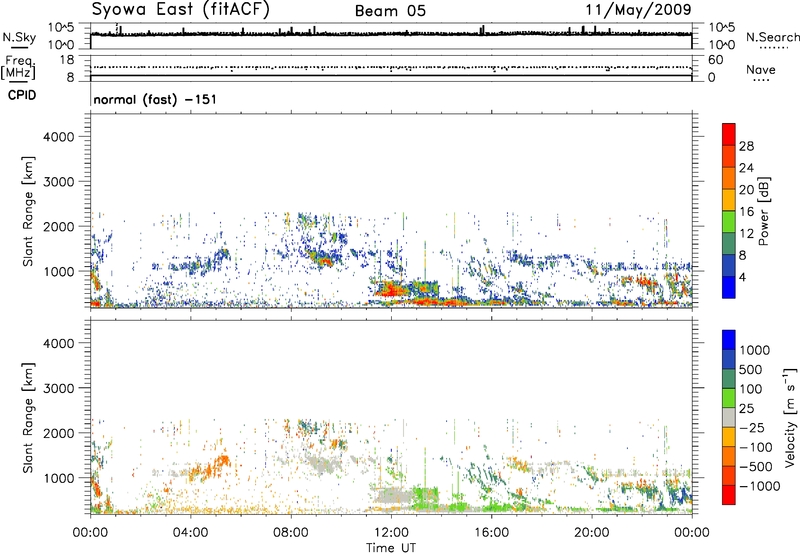The width and height of the screenshot is (800, 554).
Task: Pick the red top segment of power colorbar
Action: tap(729, 134)
